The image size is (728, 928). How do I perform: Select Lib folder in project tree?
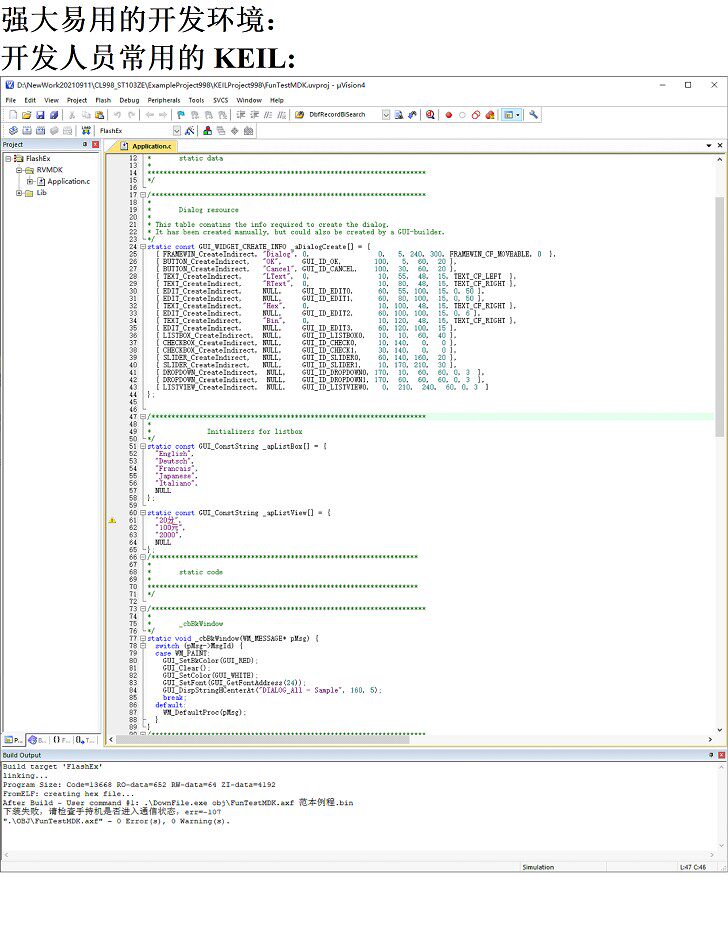click(41, 193)
